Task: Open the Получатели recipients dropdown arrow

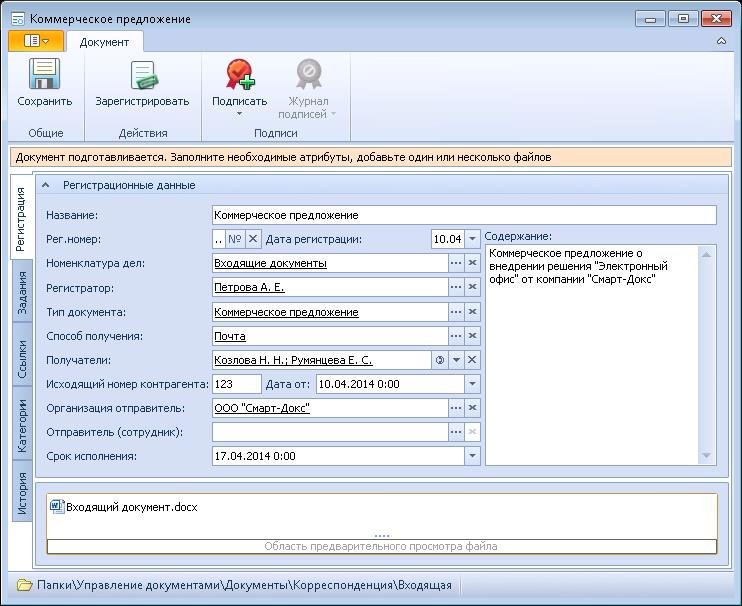Action: point(456,360)
